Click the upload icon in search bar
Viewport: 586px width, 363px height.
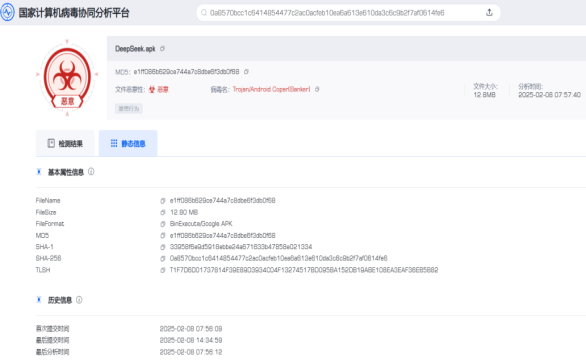click(x=489, y=12)
